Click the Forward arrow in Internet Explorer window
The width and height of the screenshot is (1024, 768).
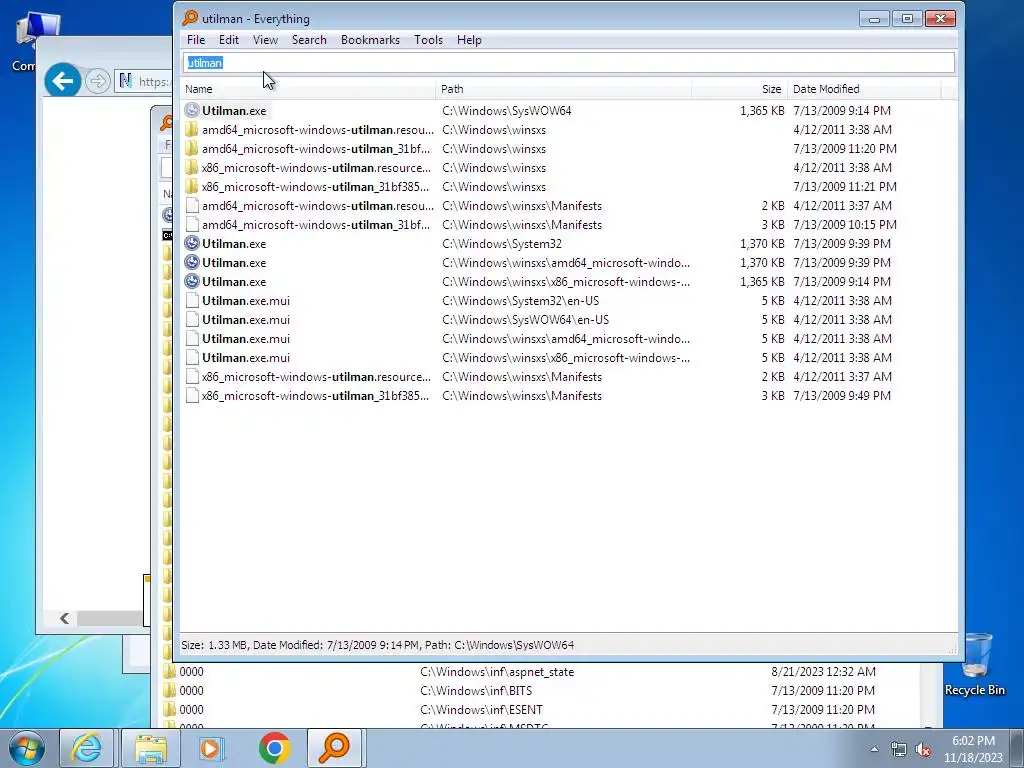pos(98,81)
